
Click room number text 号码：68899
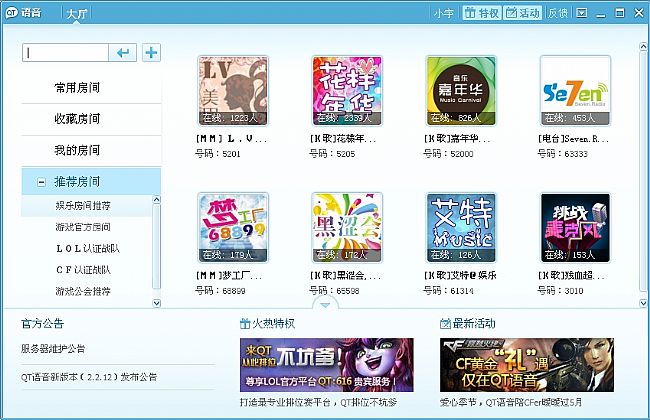[x=220, y=291]
